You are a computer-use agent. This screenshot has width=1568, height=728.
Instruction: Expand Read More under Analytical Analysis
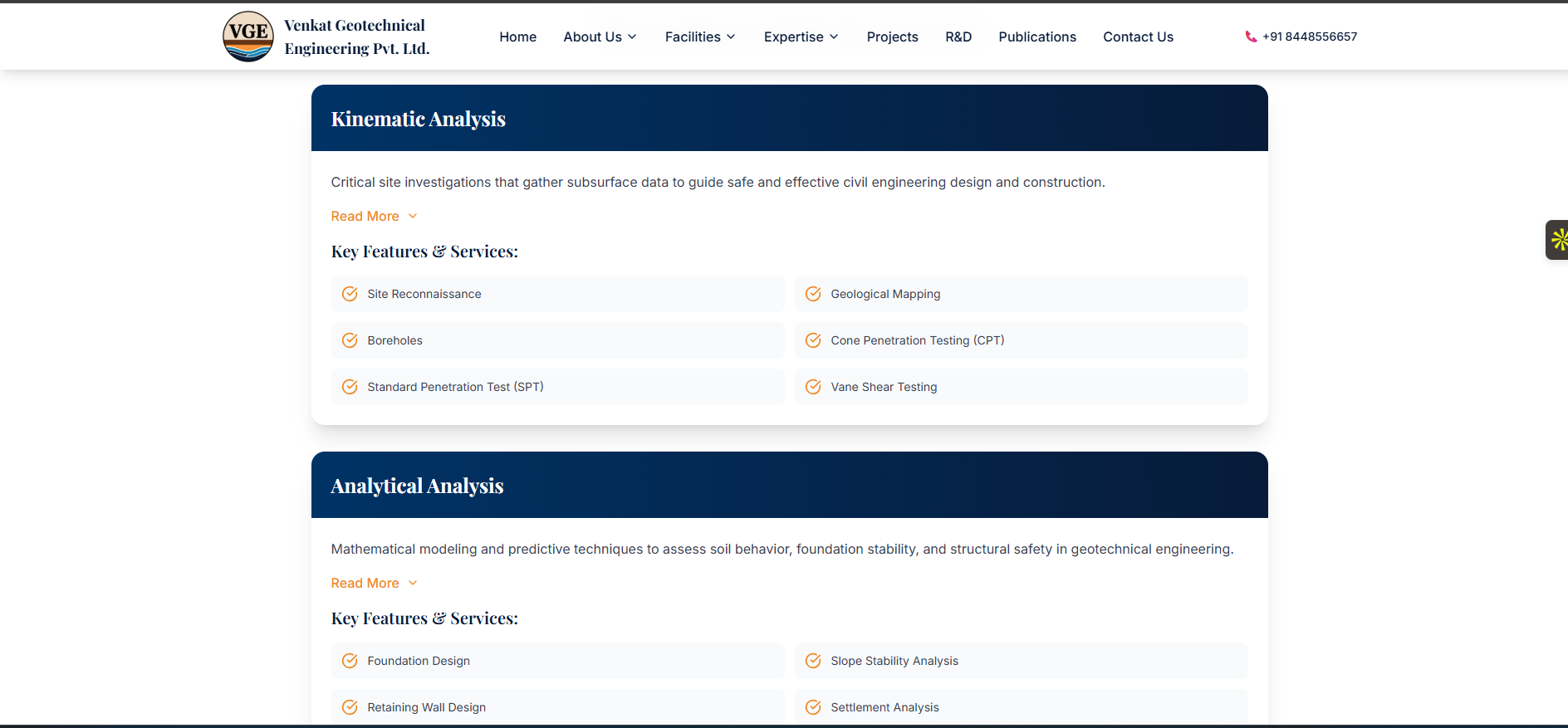pos(374,583)
